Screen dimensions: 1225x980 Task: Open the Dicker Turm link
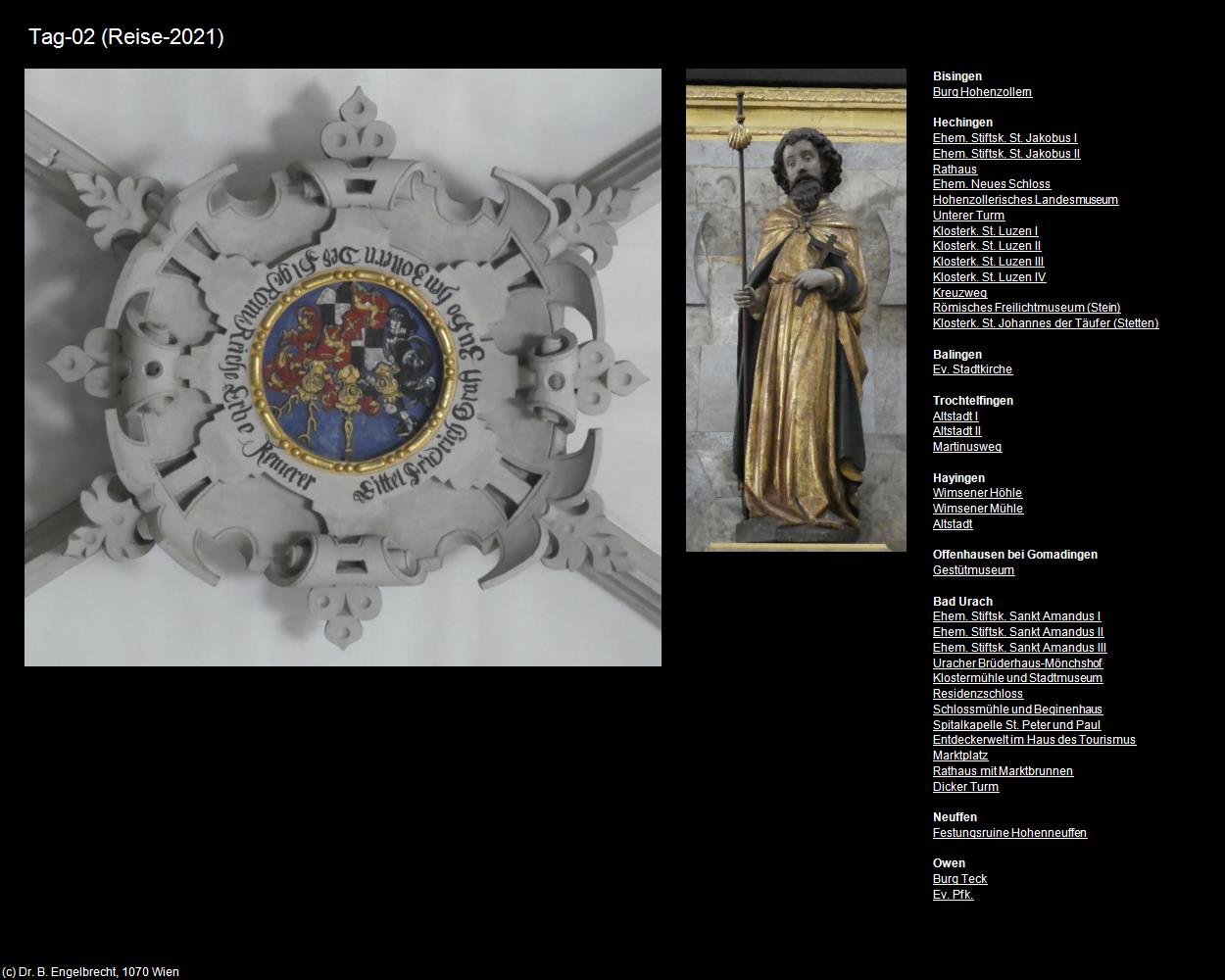pyautogui.click(x=965, y=787)
